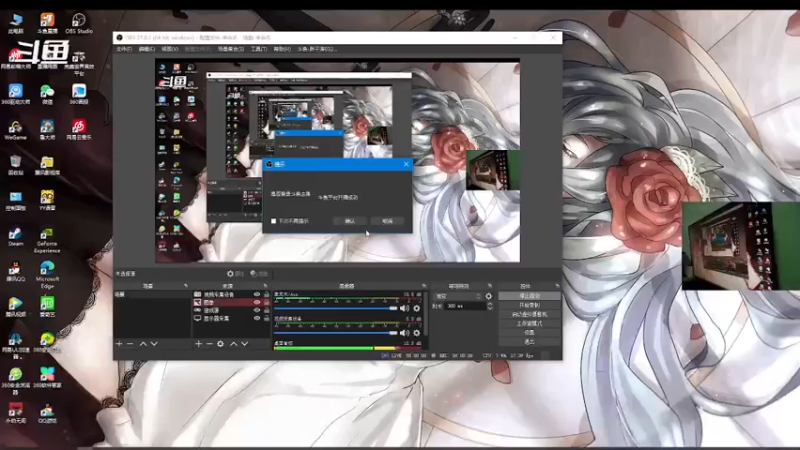800x450 pixels.
Task: Move selected source down in Sources list
Action: pos(244,344)
